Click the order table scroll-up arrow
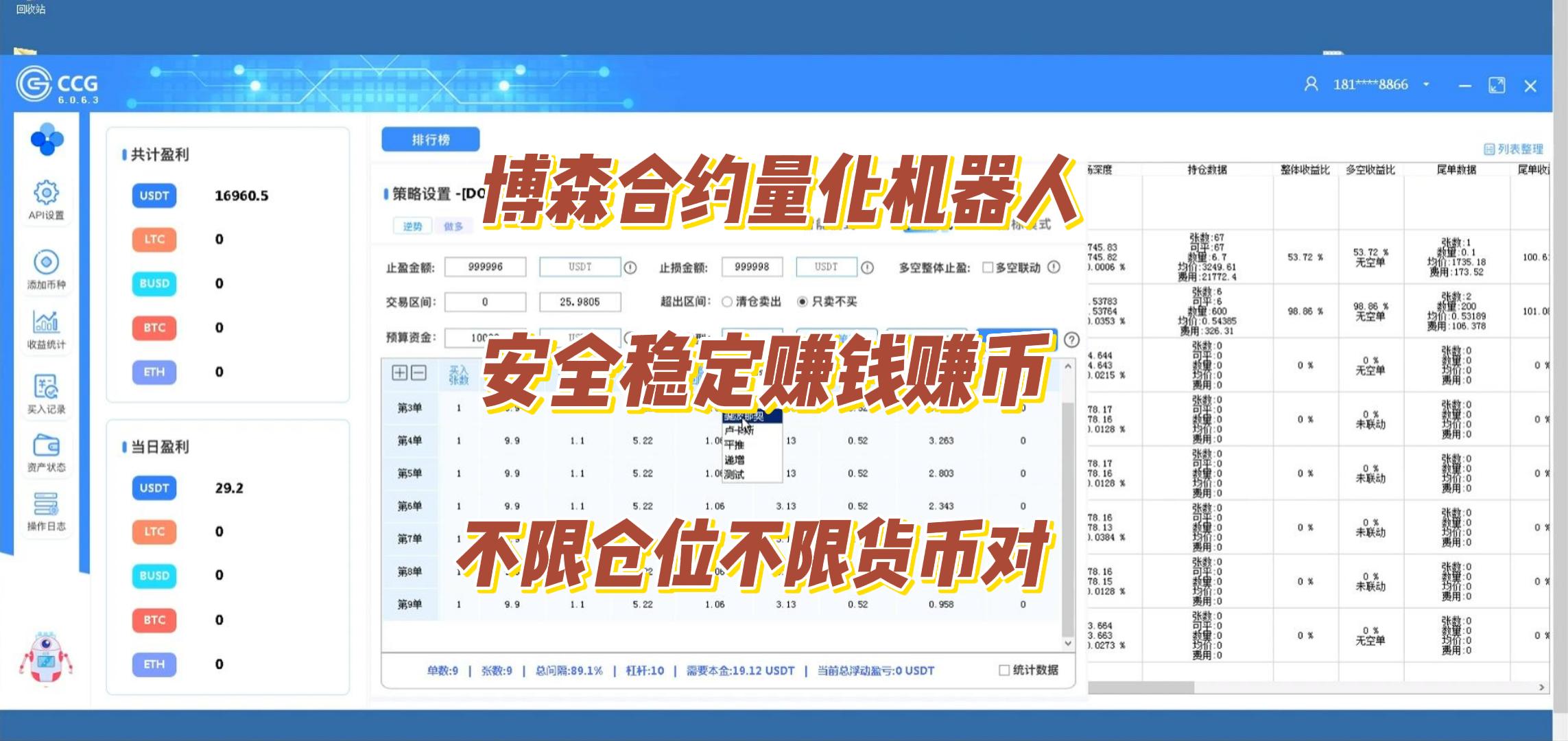1568x741 pixels. click(x=1068, y=367)
